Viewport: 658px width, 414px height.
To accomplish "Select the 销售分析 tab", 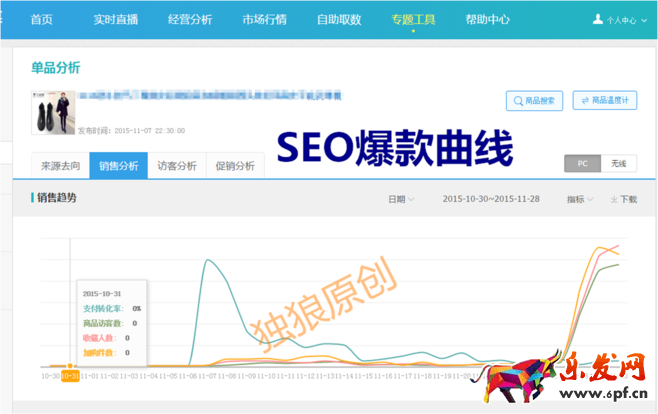I will [117, 166].
